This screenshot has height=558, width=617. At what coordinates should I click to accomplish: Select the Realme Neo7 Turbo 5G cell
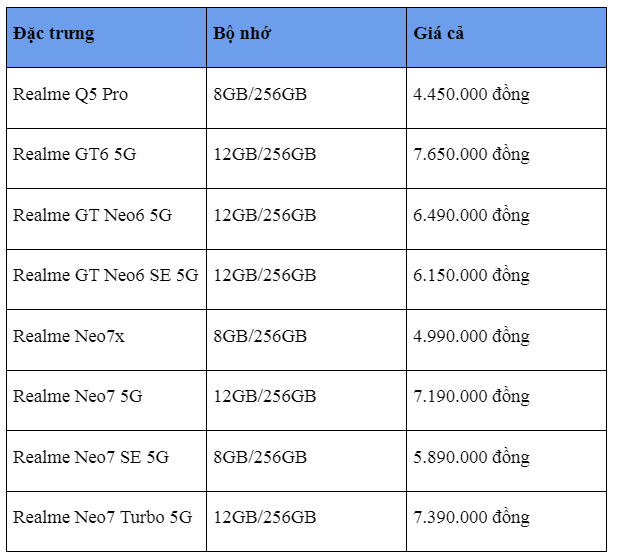point(102,518)
